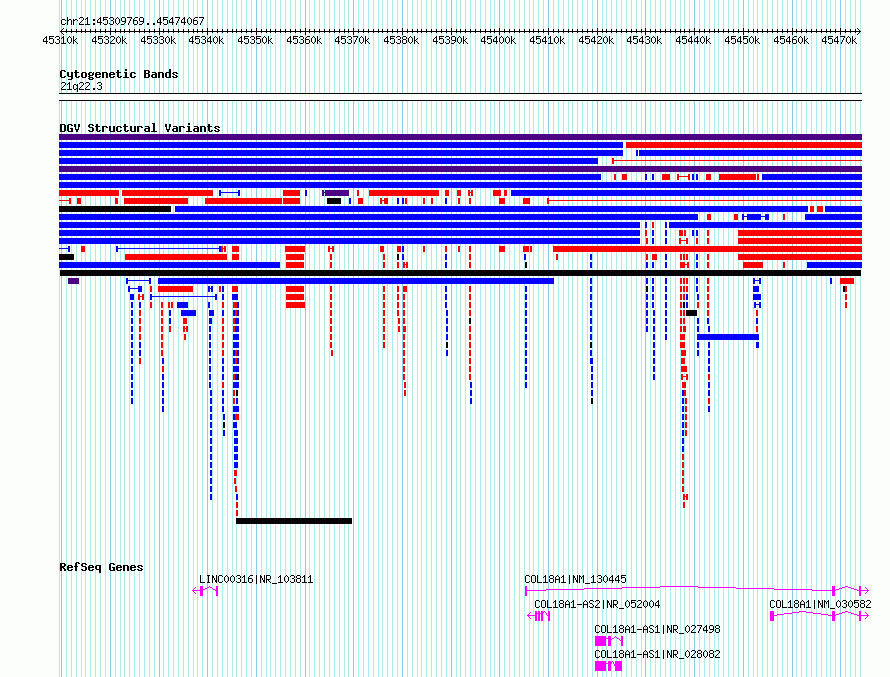
Task: Select the COL18A1 NM_030582 transcript glyph
Action: (x=819, y=616)
